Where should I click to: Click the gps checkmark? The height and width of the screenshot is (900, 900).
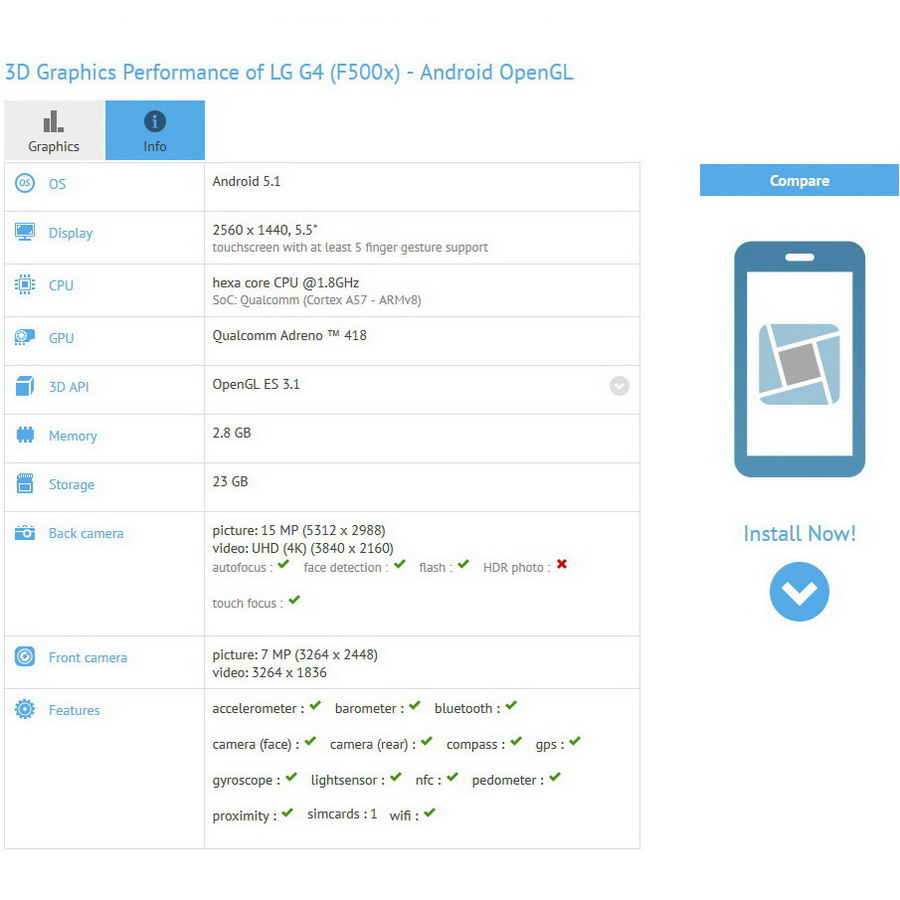coord(575,741)
